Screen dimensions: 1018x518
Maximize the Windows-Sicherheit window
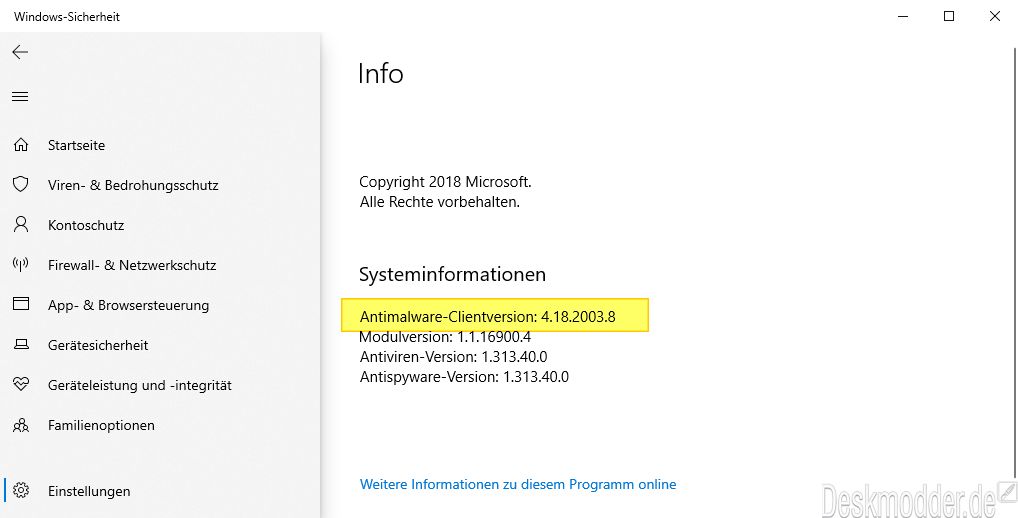click(949, 17)
